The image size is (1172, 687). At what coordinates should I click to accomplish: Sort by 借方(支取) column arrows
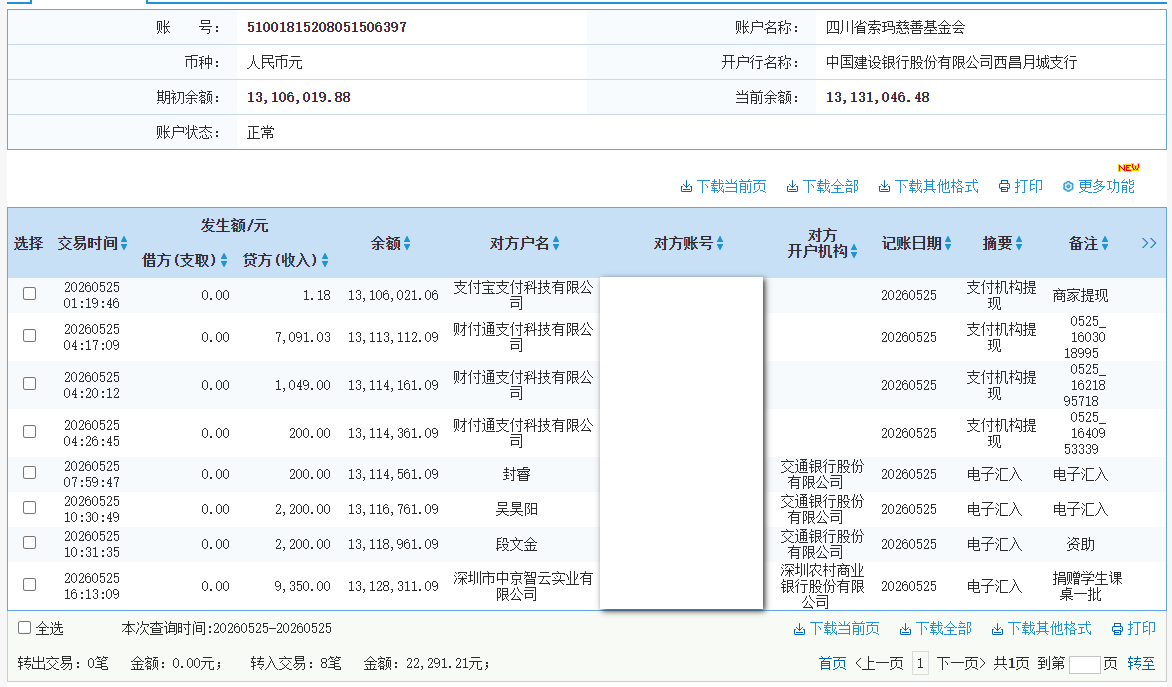pos(223,260)
